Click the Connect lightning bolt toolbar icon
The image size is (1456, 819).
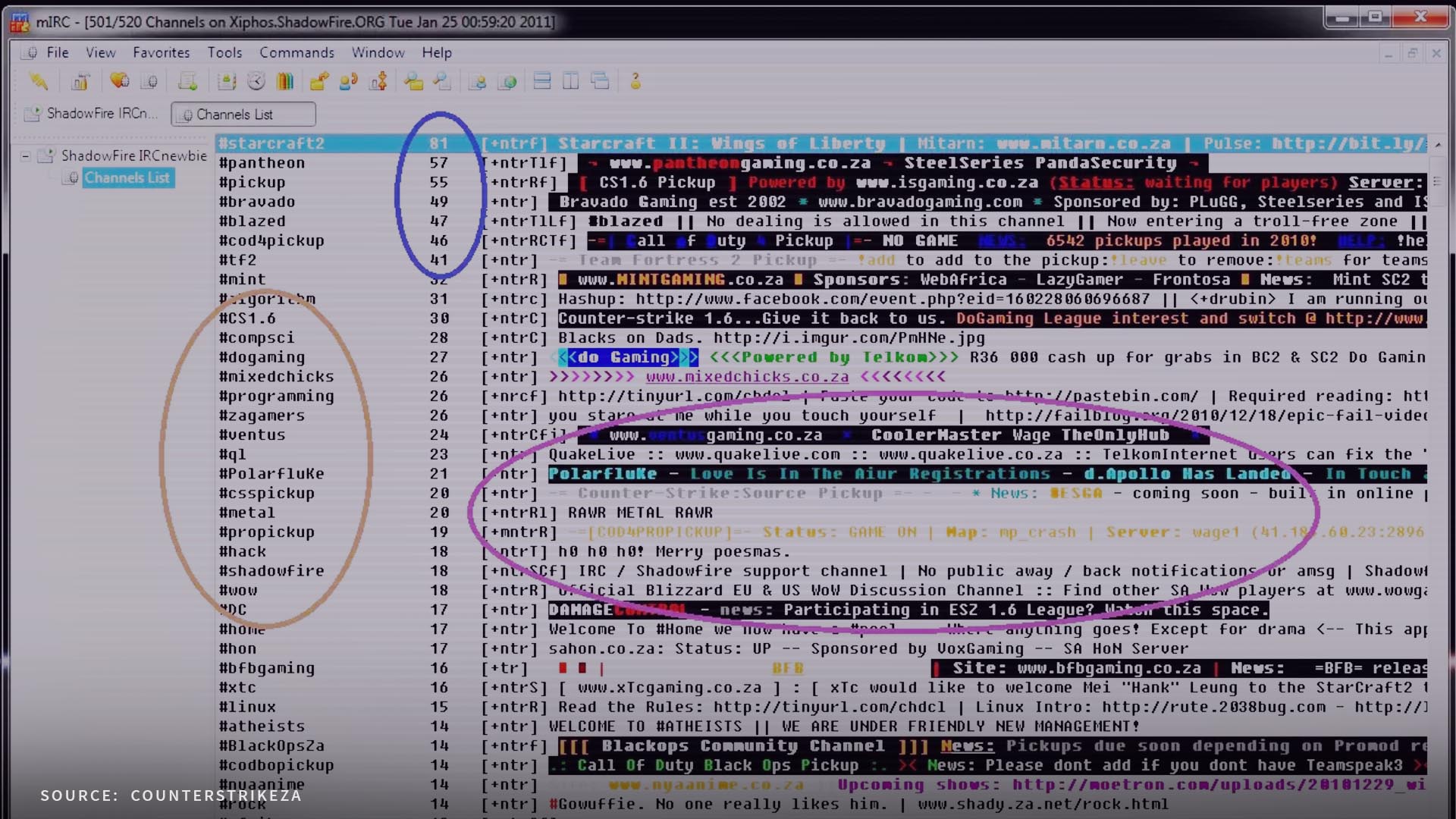(x=38, y=81)
